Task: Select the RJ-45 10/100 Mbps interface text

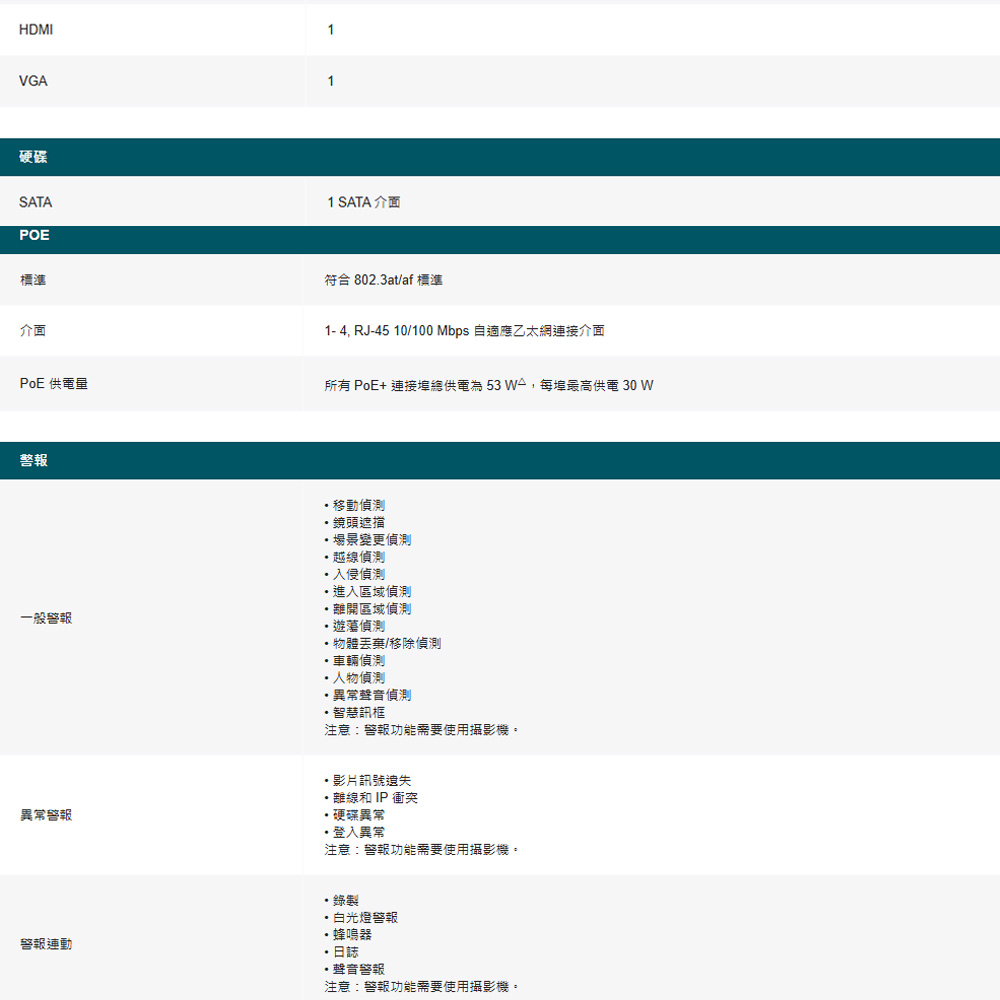Action: pyautogui.click(x=465, y=330)
